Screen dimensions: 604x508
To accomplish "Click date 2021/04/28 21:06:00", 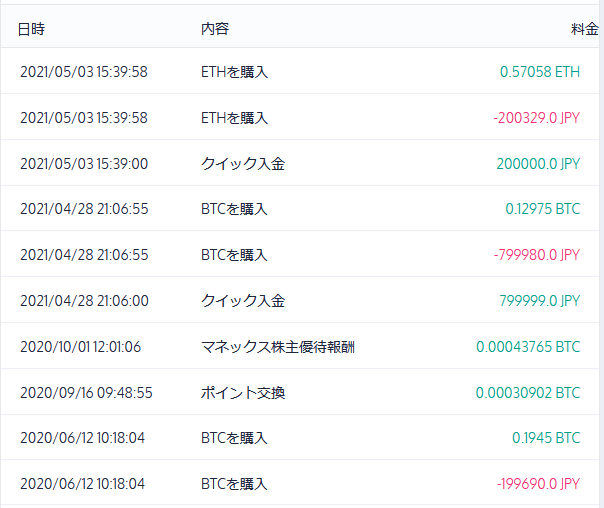I will 84,300.
